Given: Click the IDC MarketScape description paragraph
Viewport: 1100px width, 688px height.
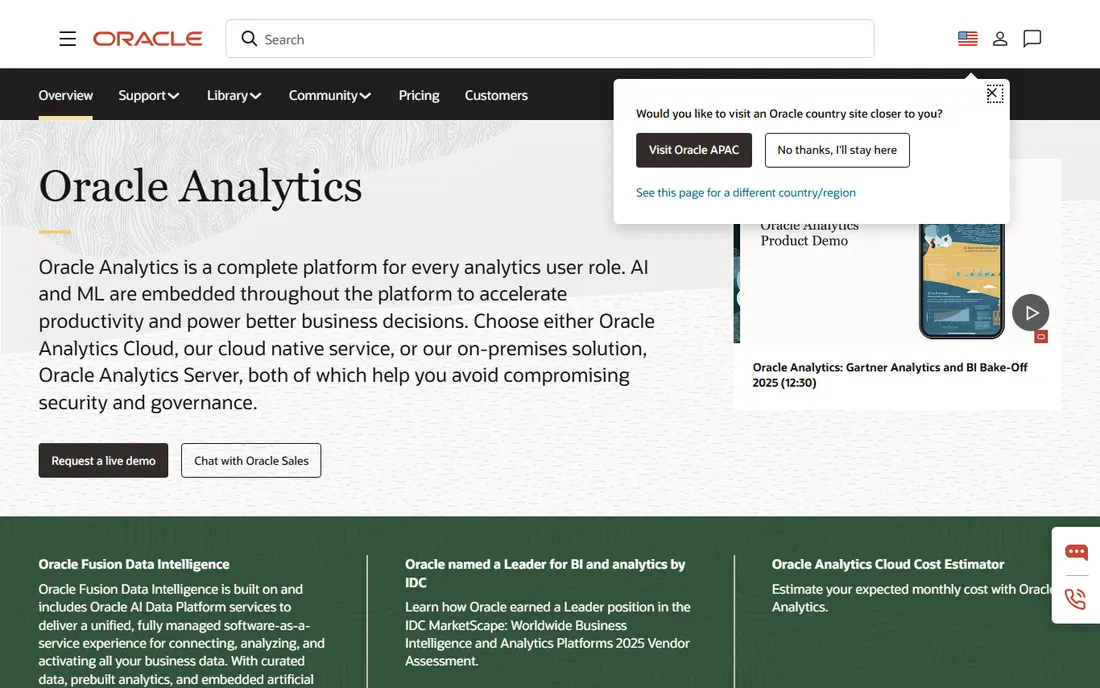Looking at the screenshot, I should [548, 634].
